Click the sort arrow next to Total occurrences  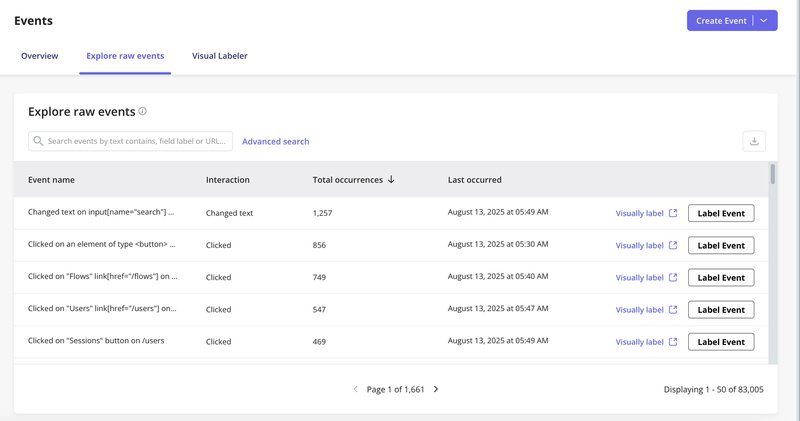391,180
